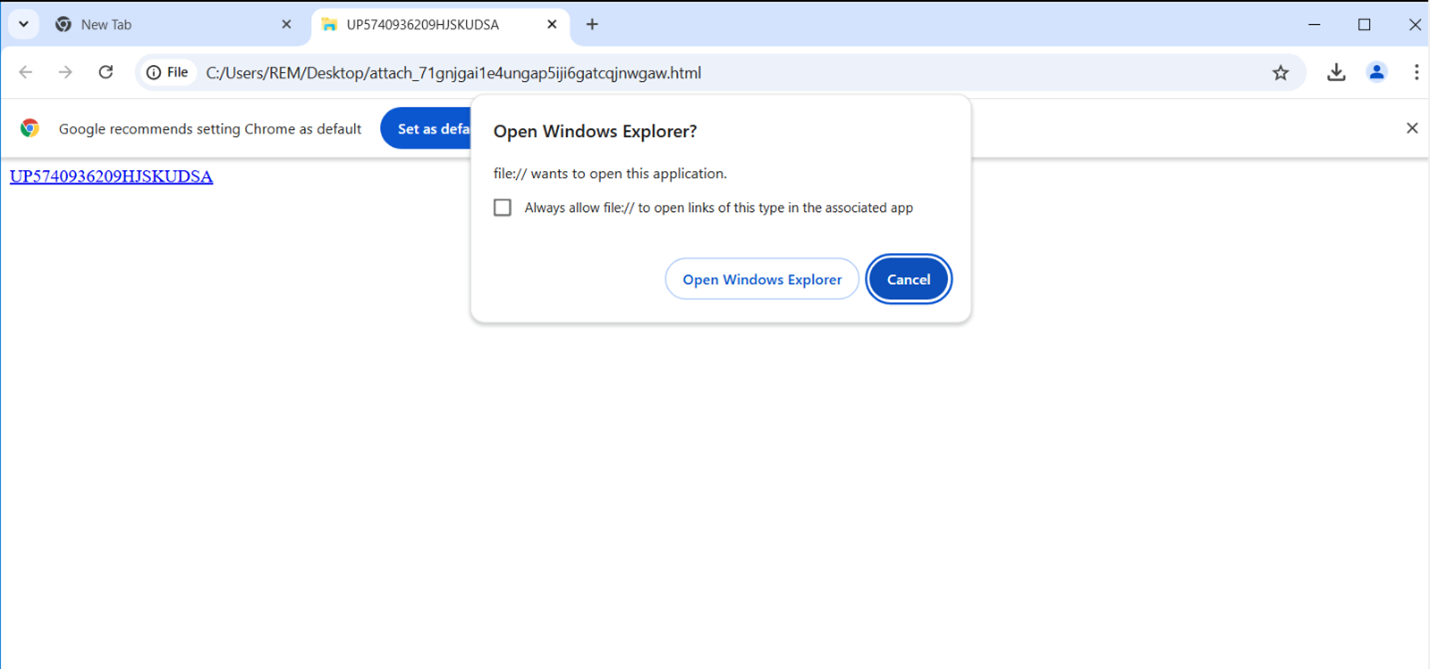Close the New Tab tab
Image resolution: width=1430 pixels, height=669 pixels.
pyautogui.click(x=286, y=24)
